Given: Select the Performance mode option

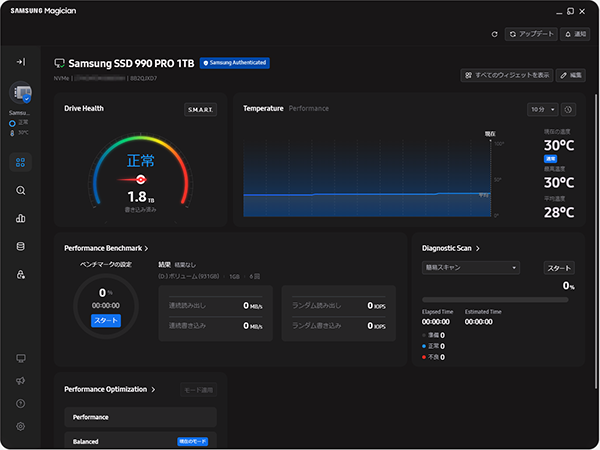Looking at the screenshot, I should [140, 417].
